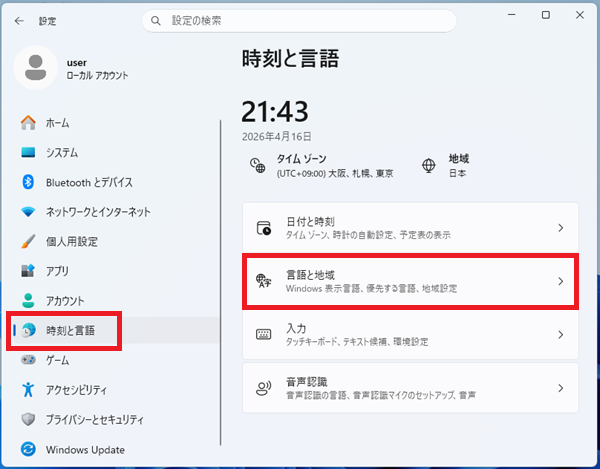This screenshot has height=469, width=600.
Task: Expand the 言語と地域 chevron arrow
Action: click(561, 281)
